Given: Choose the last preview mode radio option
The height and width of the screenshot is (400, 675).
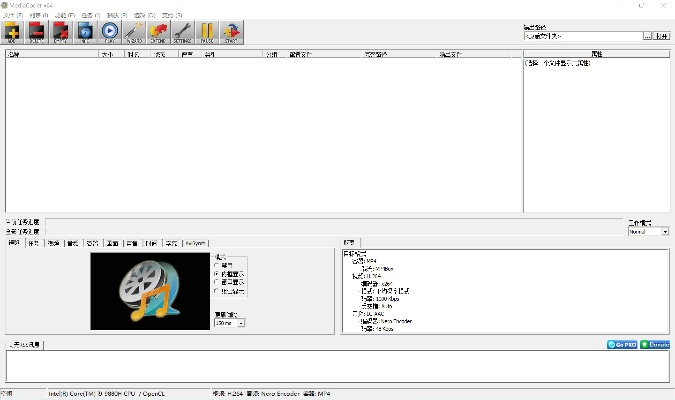Looking at the screenshot, I should (216, 291).
